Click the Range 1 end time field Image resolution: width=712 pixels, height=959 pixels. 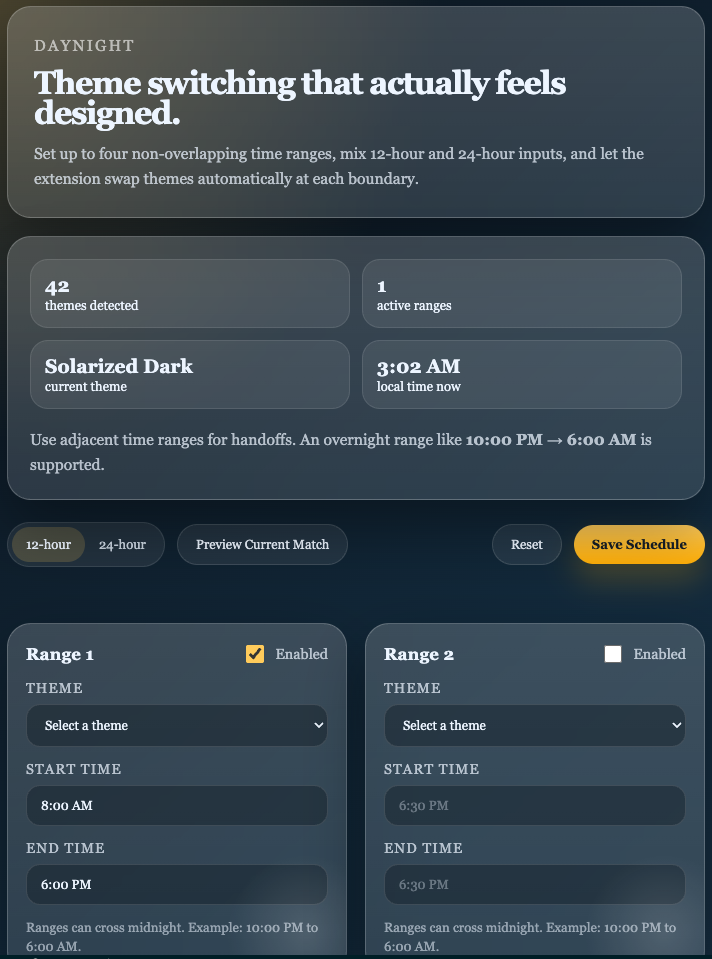176,884
